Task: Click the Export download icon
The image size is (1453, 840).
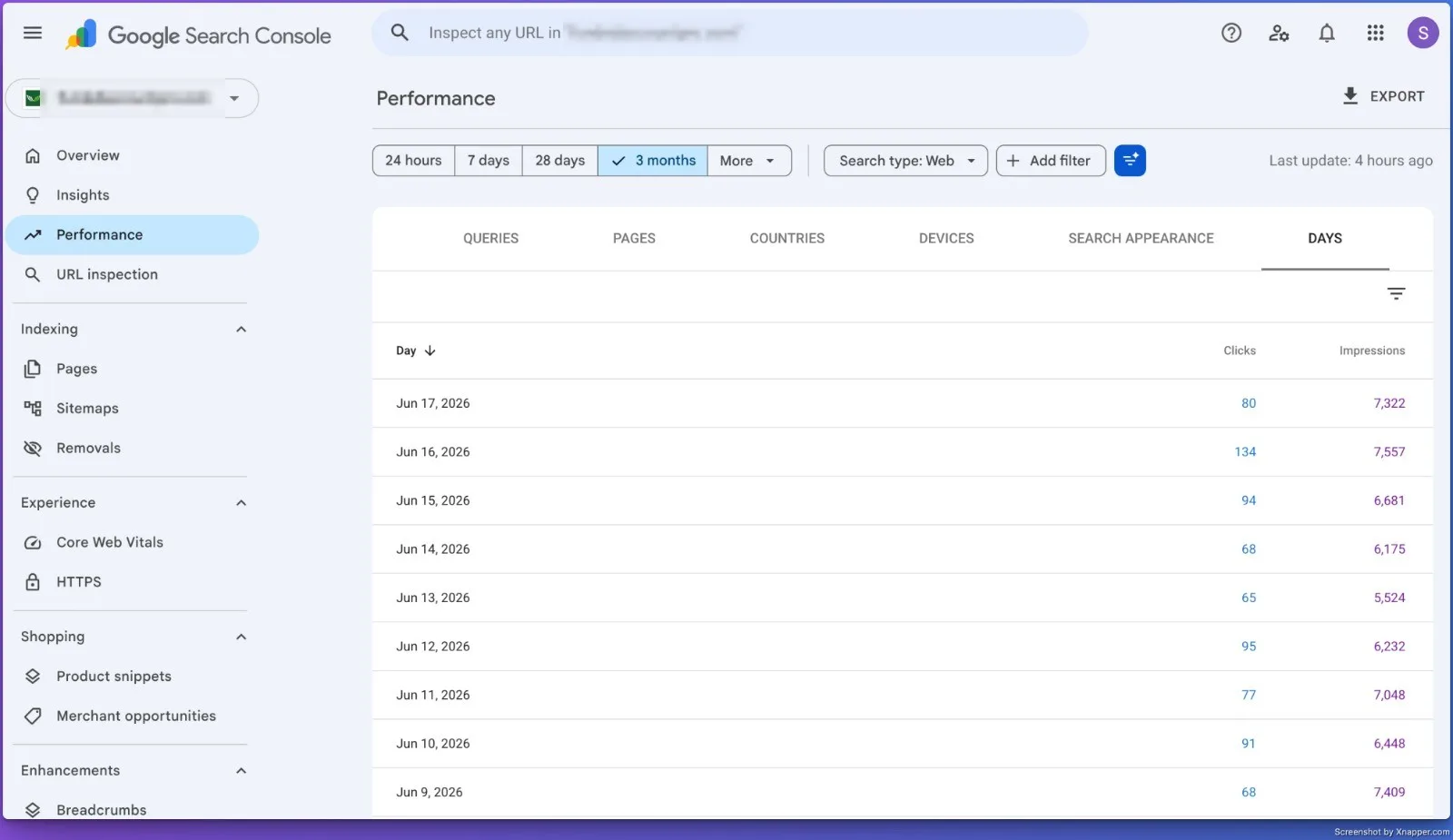Action: click(1350, 96)
